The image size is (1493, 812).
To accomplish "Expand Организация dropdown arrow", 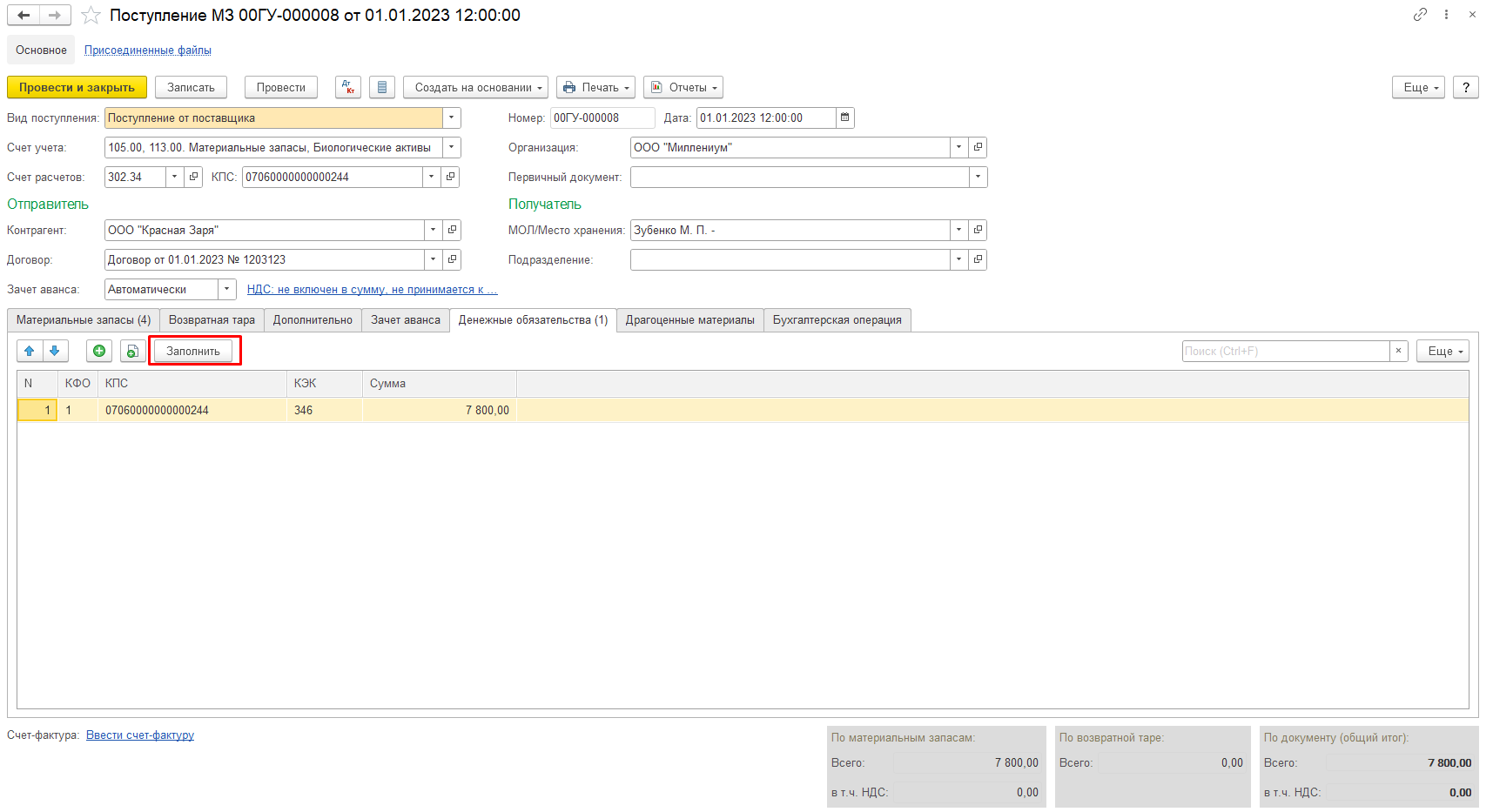I will (958, 147).
